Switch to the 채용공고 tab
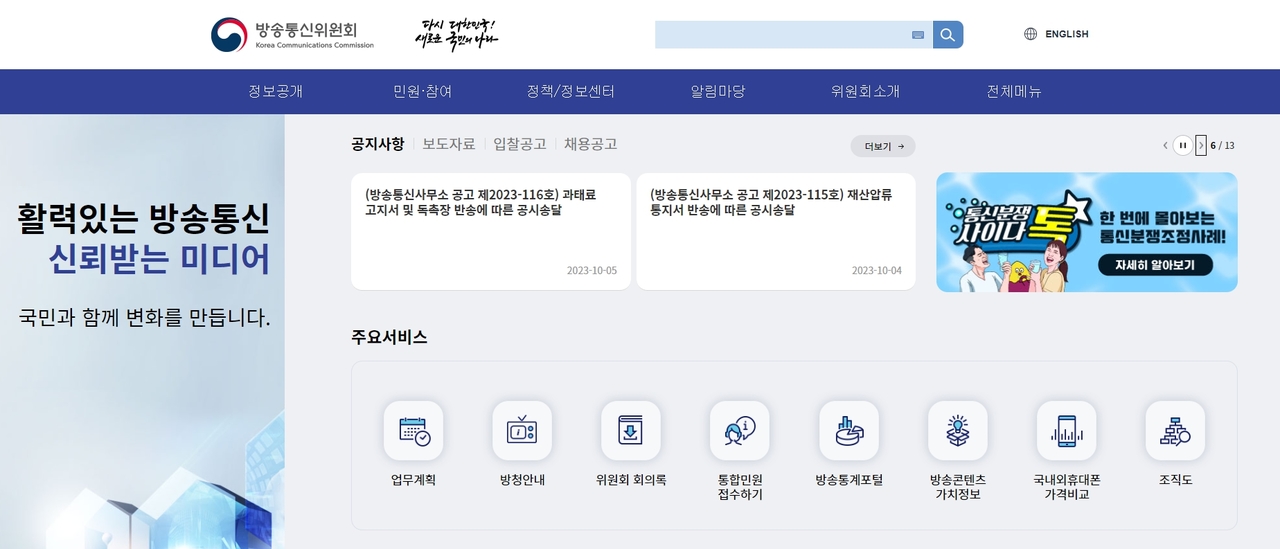The image size is (1280, 549). (590, 144)
